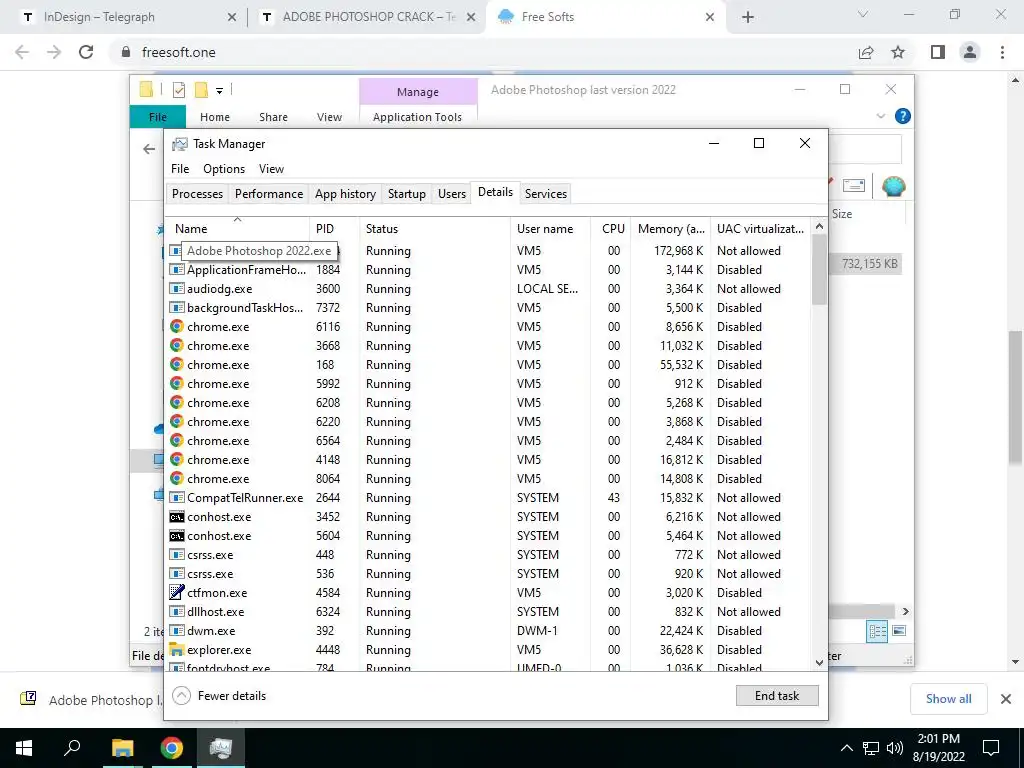Viewport: 1024px width, 768px height.
Task: Switch to Chrome from the taskbar
Action: click(x=172, y=748)
